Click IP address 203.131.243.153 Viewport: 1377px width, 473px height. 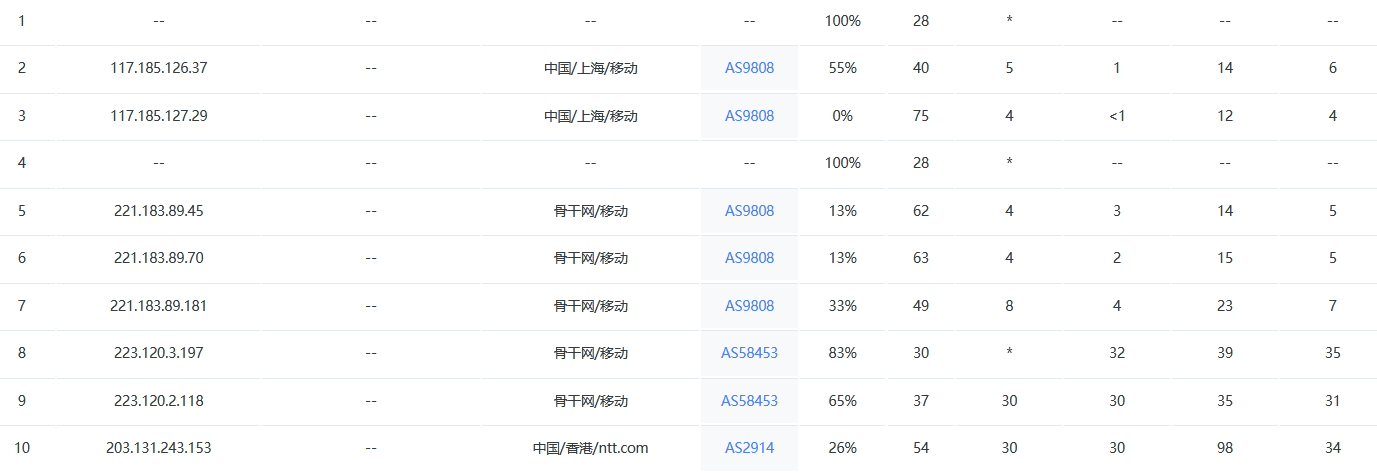(x=158, y=448)
